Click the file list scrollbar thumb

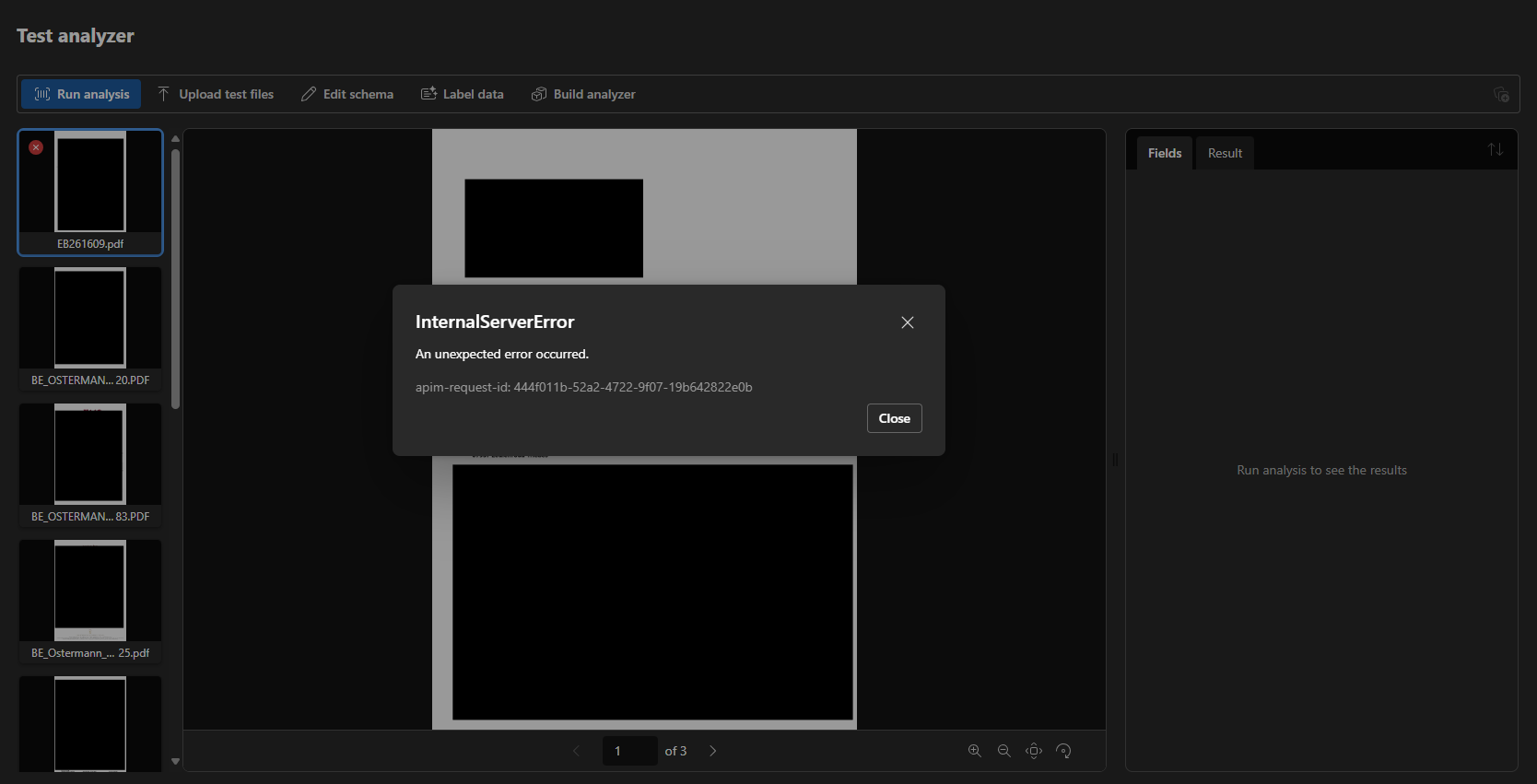click(175, 279)
